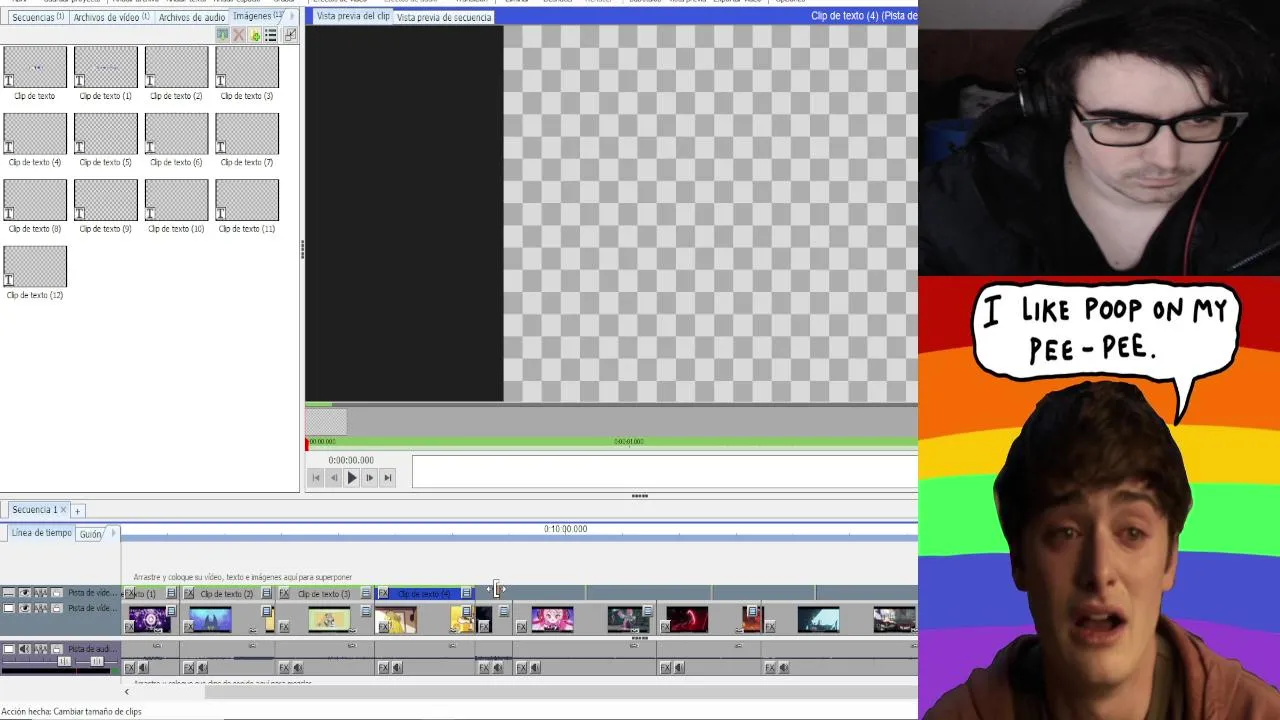Click the FX icon on the last audio clip
1280x720 pixels.
point(770,667)
